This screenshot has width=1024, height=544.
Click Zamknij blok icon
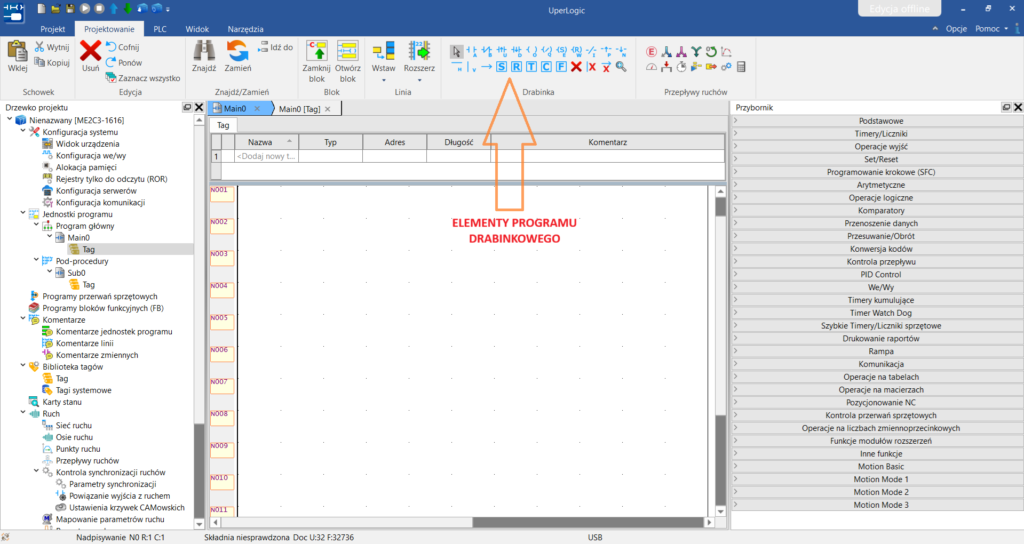pos(317,51)
